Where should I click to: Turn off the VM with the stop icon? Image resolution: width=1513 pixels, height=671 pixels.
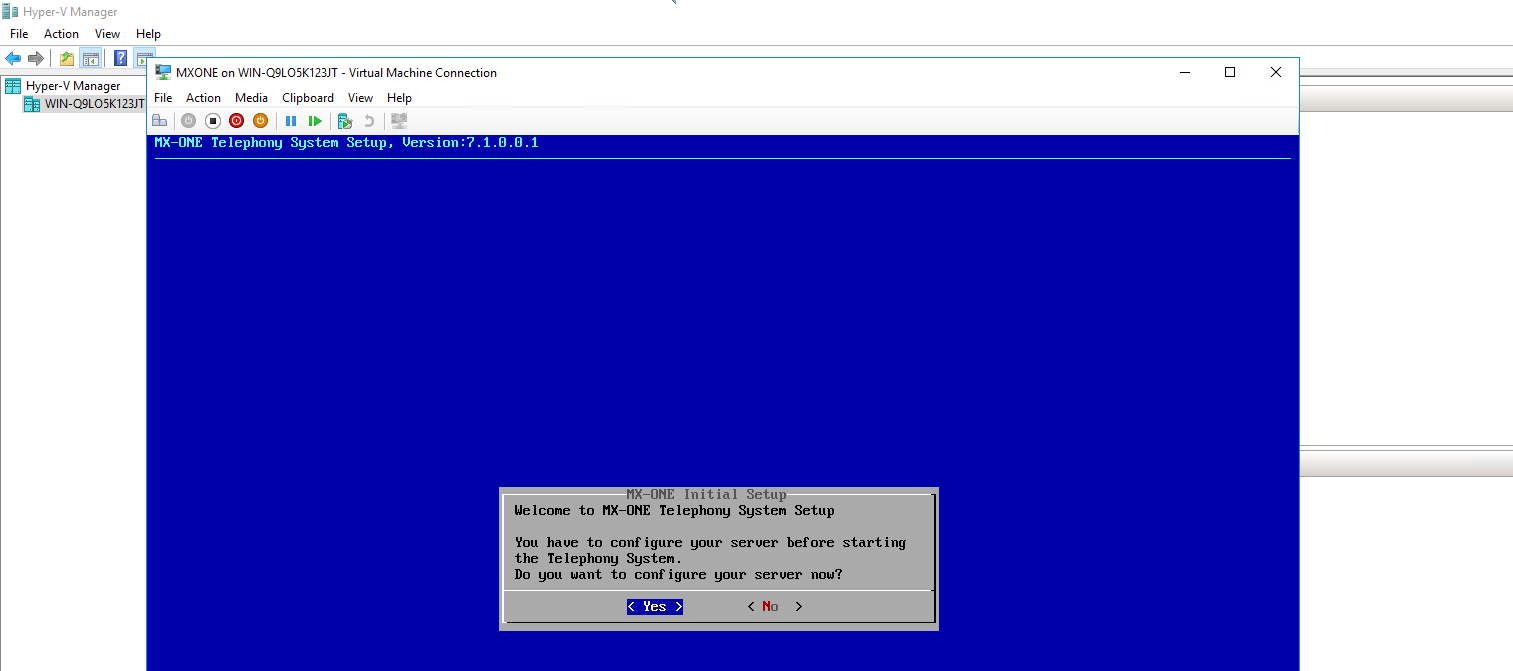coord(212,121)
